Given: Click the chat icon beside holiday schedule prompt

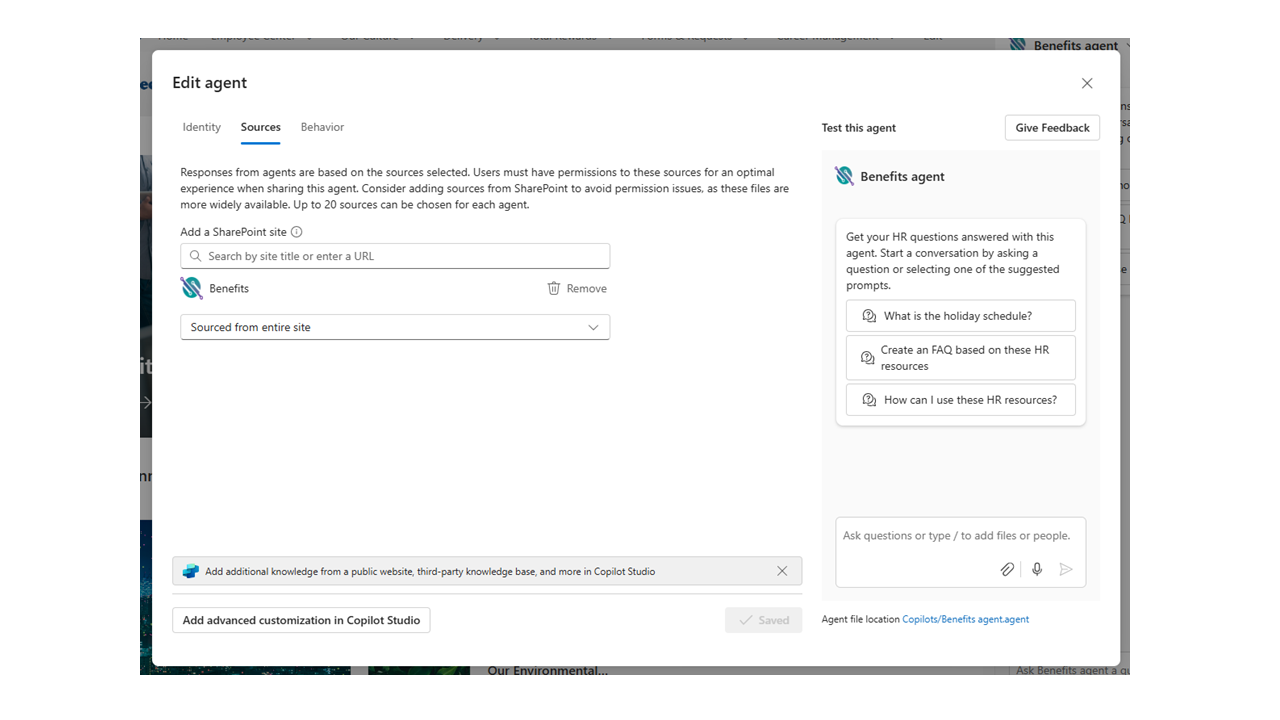Looking at the screenshot, I should click(869, 316).
